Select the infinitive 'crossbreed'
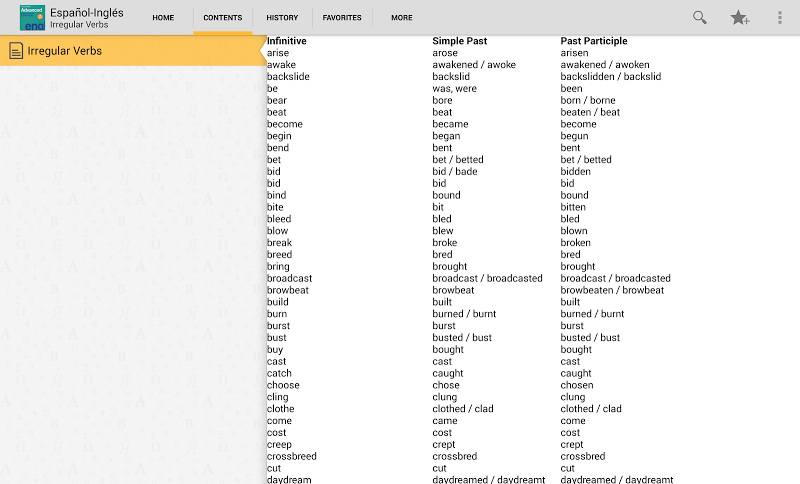This screenshot has height=484, width=800. coord(291,456)
